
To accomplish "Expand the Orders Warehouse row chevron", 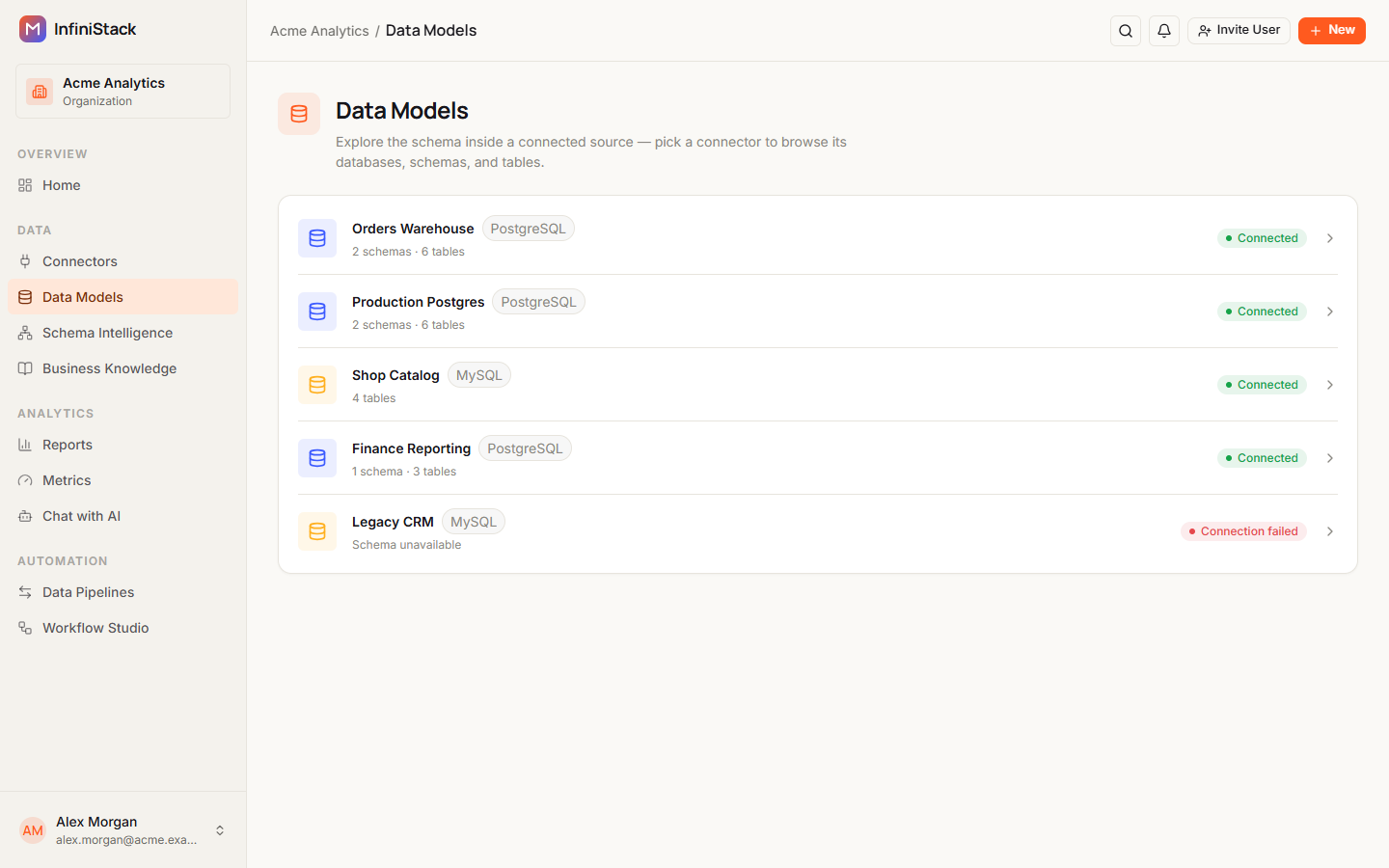I will [1330, 238].
